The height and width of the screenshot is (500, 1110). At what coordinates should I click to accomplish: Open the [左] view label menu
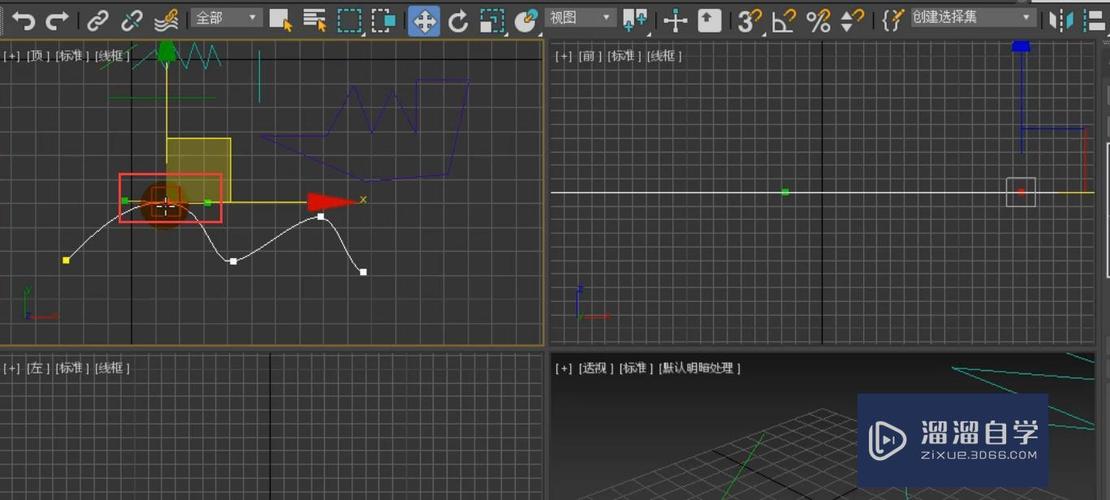[38, 368]
